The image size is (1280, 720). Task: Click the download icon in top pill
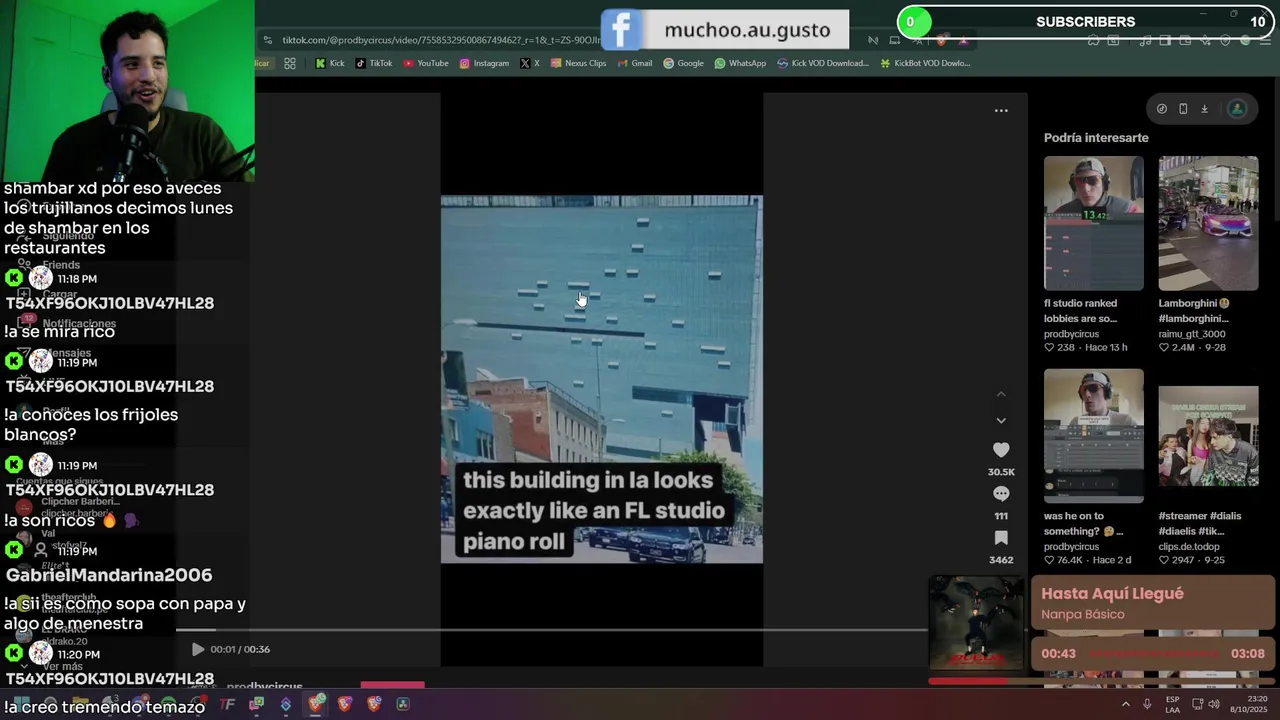point(1204,109)
